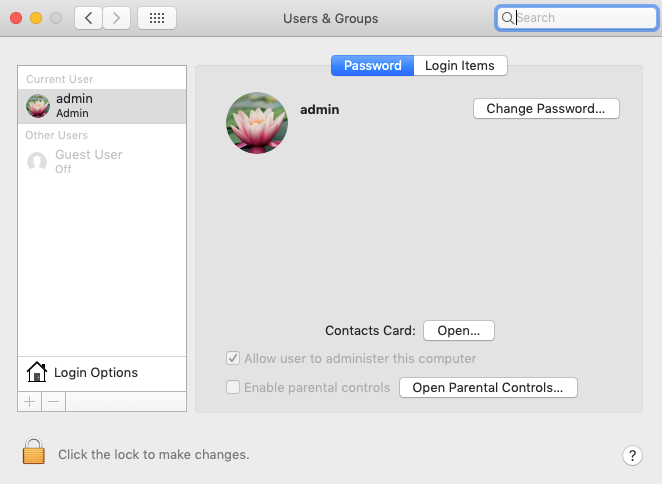The image size is (662, 484).
Task: Click the Guest User silhouette icon
Action: tap(37, 162)
